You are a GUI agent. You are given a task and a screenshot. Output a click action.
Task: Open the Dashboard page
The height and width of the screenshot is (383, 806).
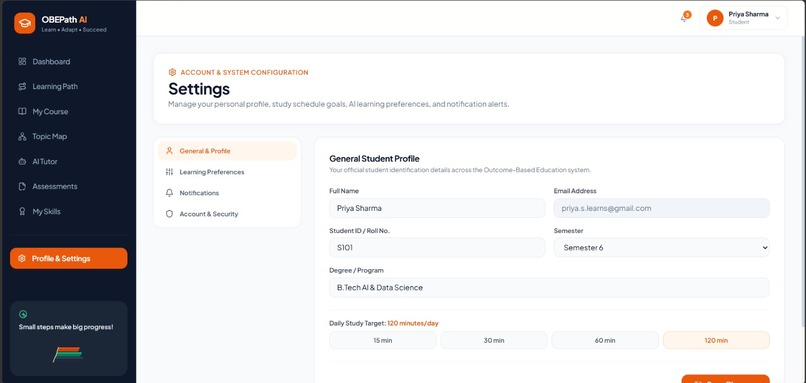68,61
